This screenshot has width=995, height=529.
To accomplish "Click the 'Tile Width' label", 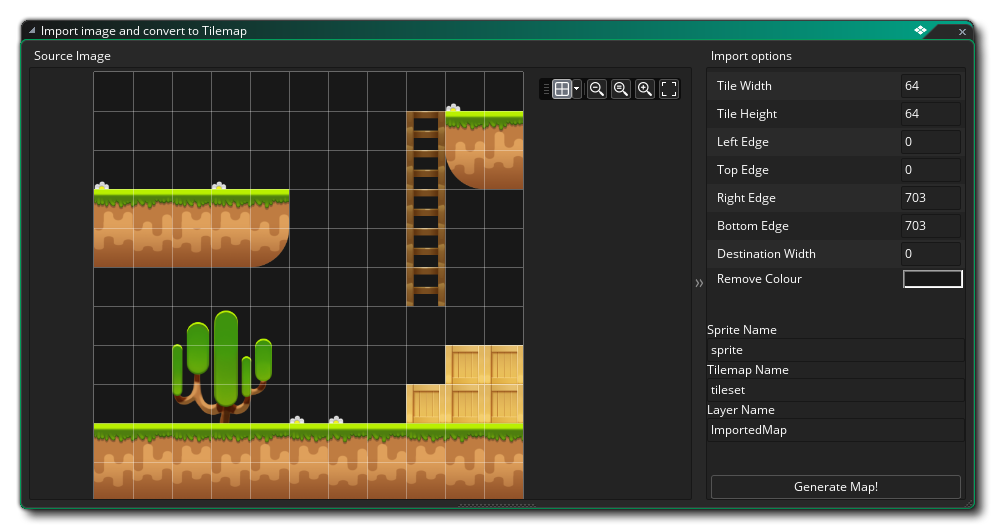I will coord(744,86).
